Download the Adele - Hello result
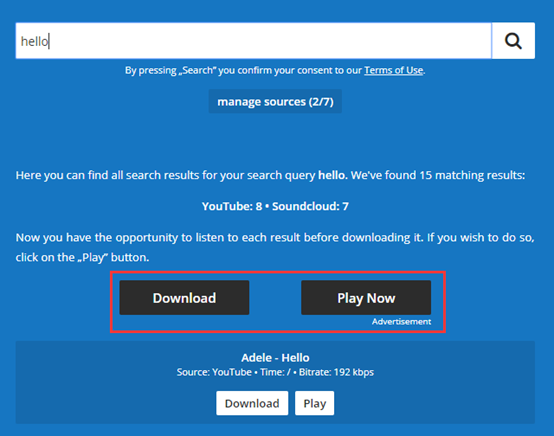This screenshot has width=554, height=436. (x=252, y=403)
